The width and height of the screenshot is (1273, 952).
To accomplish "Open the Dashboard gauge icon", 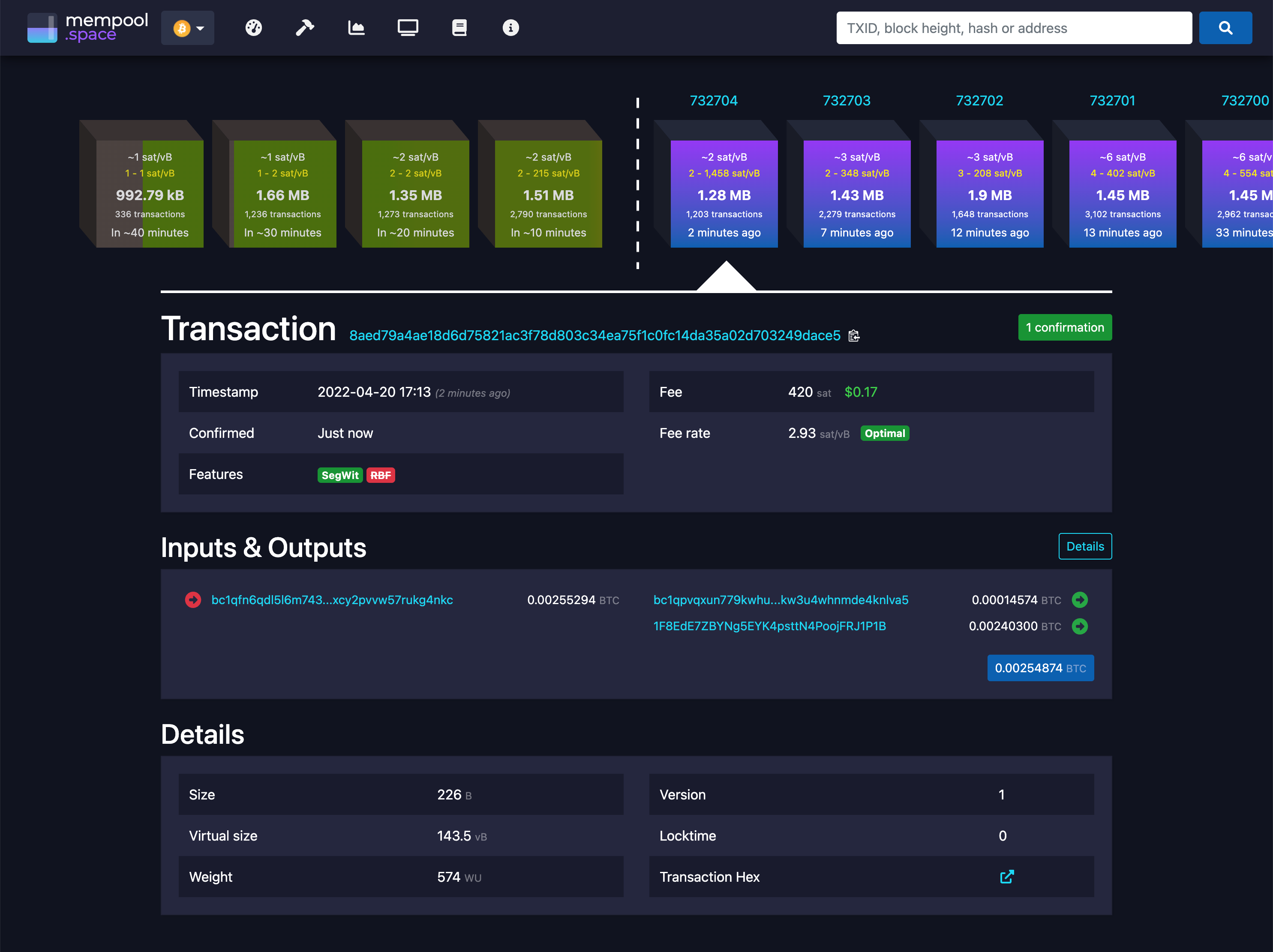I will 254,27.
